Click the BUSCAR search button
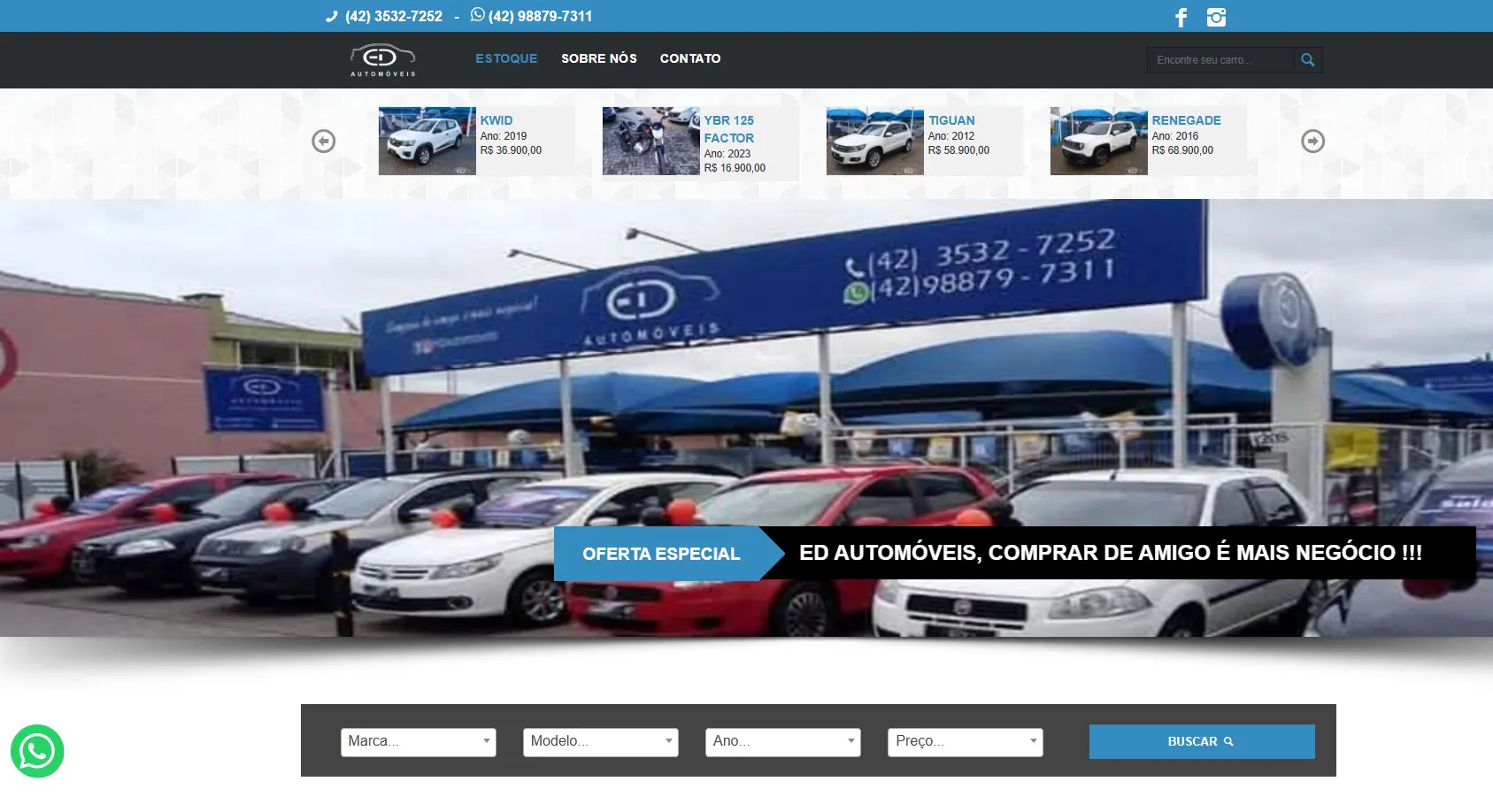The width and height of the screenshot is (1493, 812). [x=1202, y=742]
